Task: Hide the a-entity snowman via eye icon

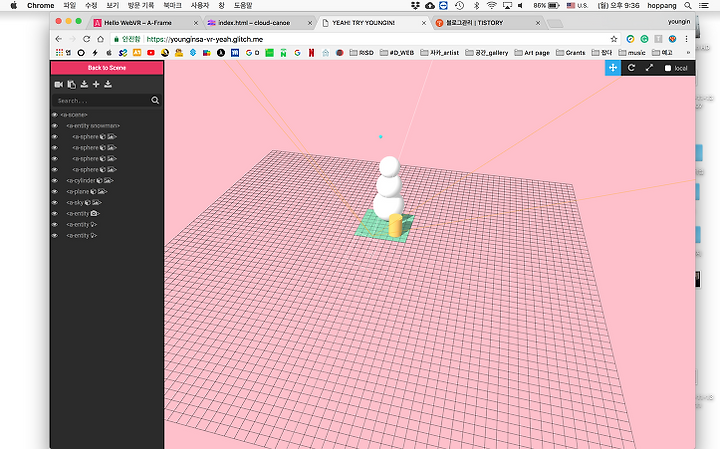Action: tap(55, 126)
